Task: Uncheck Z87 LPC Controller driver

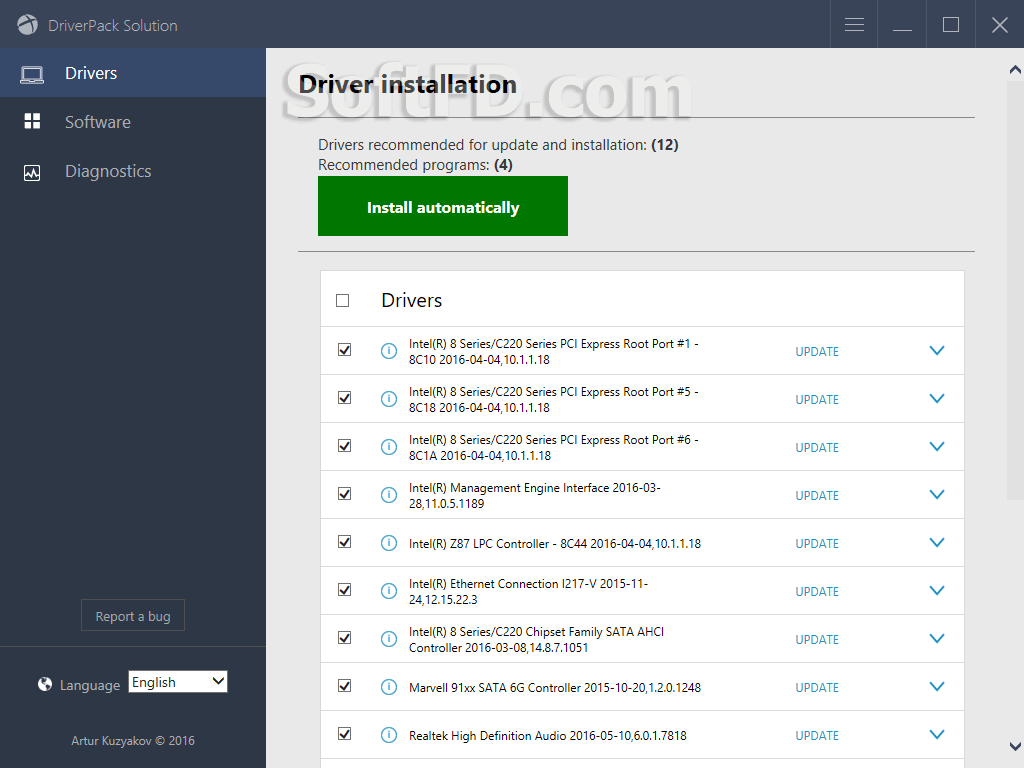Action: 344,542
